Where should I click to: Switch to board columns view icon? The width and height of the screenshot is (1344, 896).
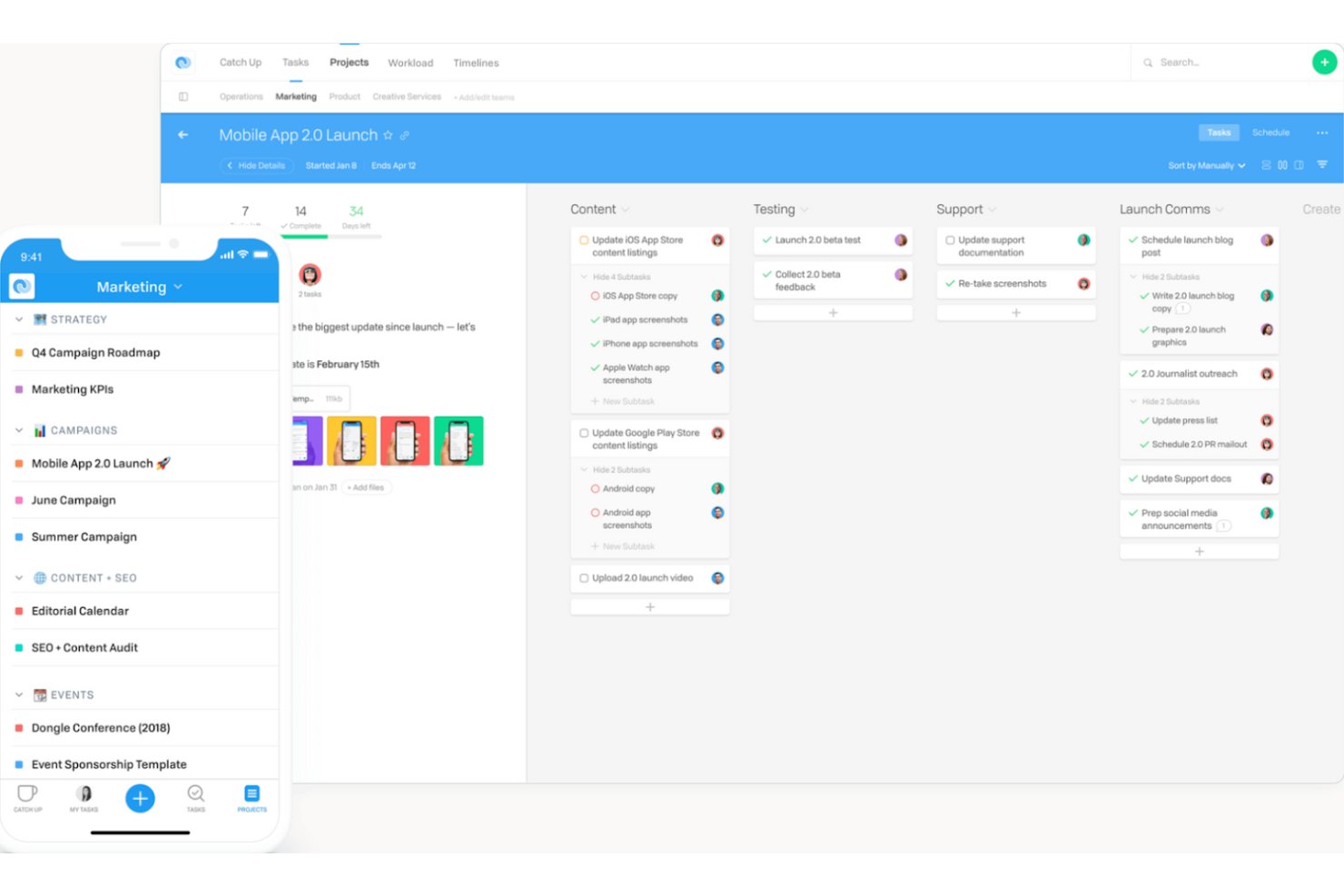[1282, 165]
